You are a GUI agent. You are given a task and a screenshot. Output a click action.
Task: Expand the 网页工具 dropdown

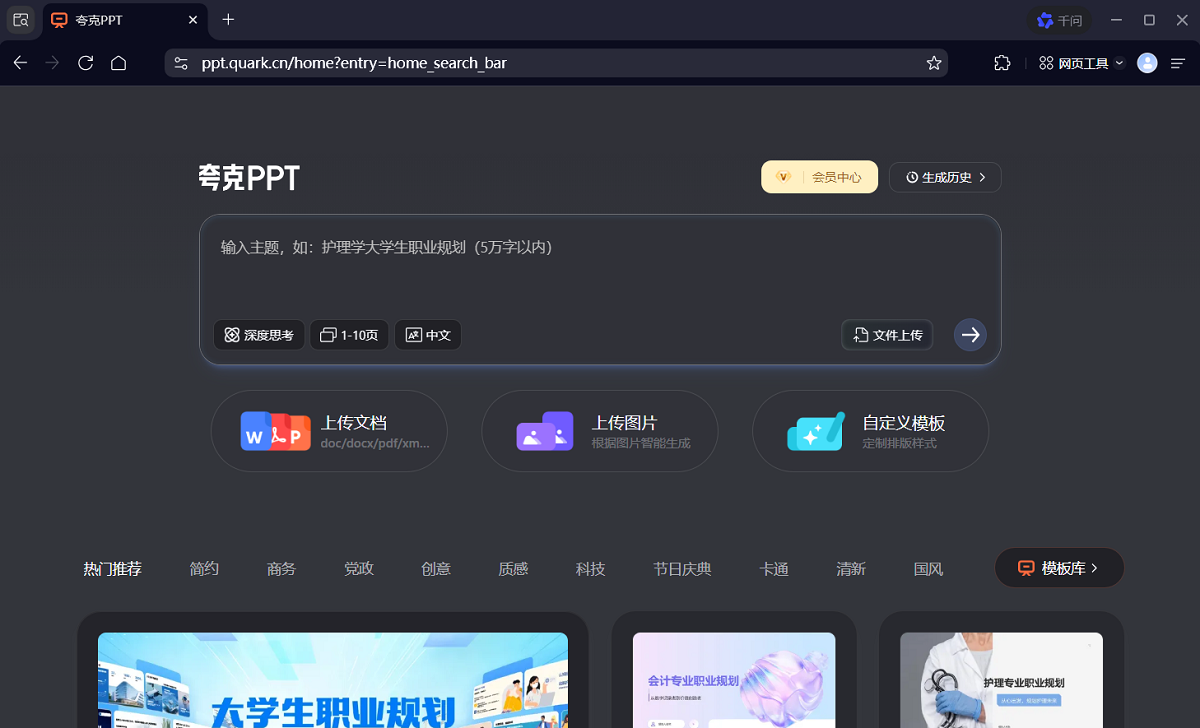point(1081,63)
